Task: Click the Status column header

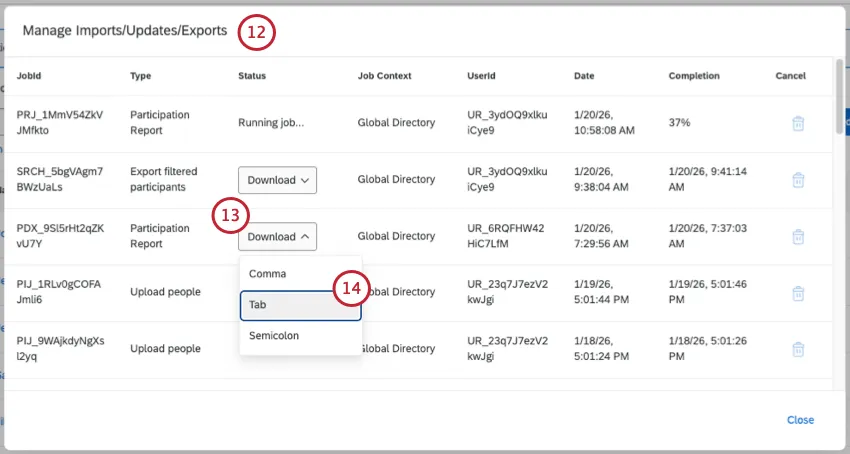Action: coord(252,76)
